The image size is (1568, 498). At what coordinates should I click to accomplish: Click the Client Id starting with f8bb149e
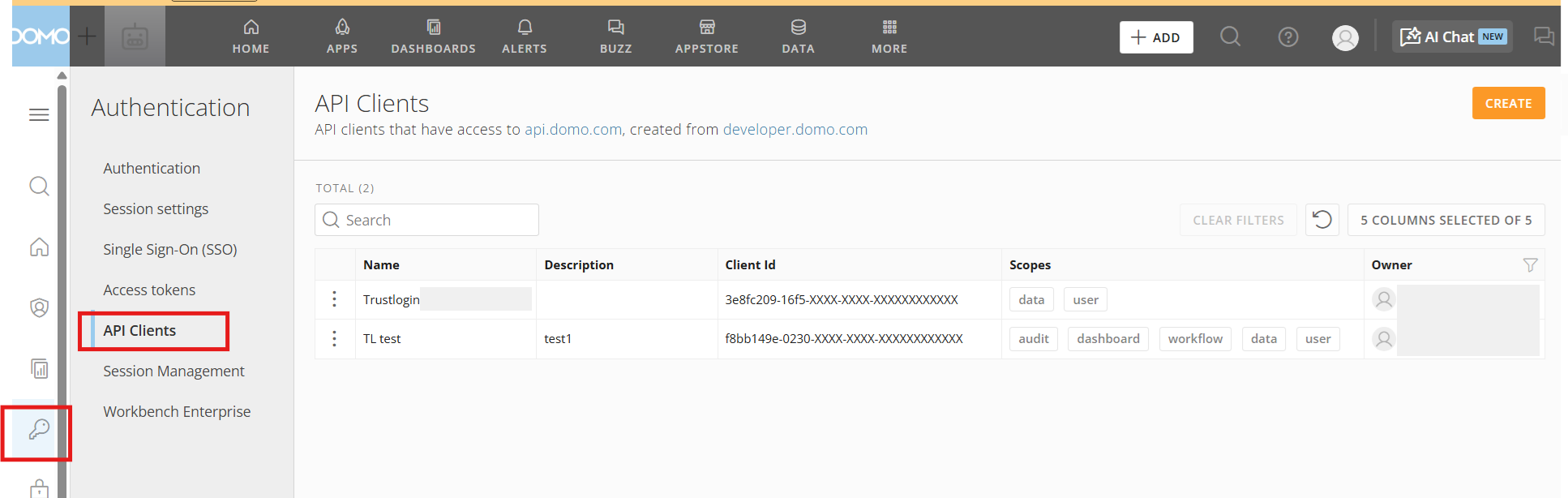point(844,338)
